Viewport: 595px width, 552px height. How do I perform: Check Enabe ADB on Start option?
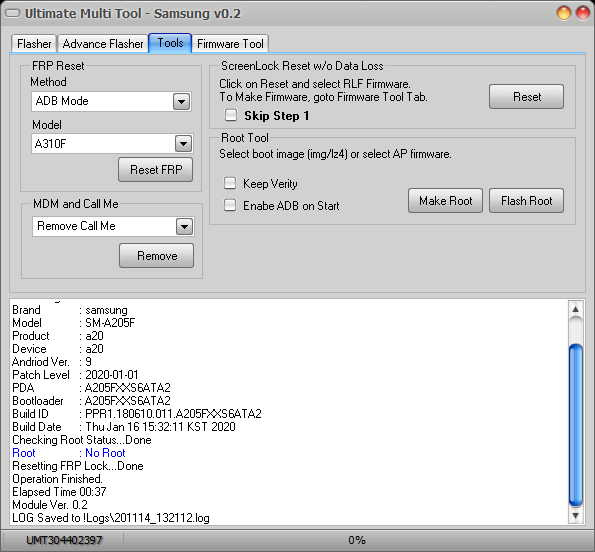(230, 205)
